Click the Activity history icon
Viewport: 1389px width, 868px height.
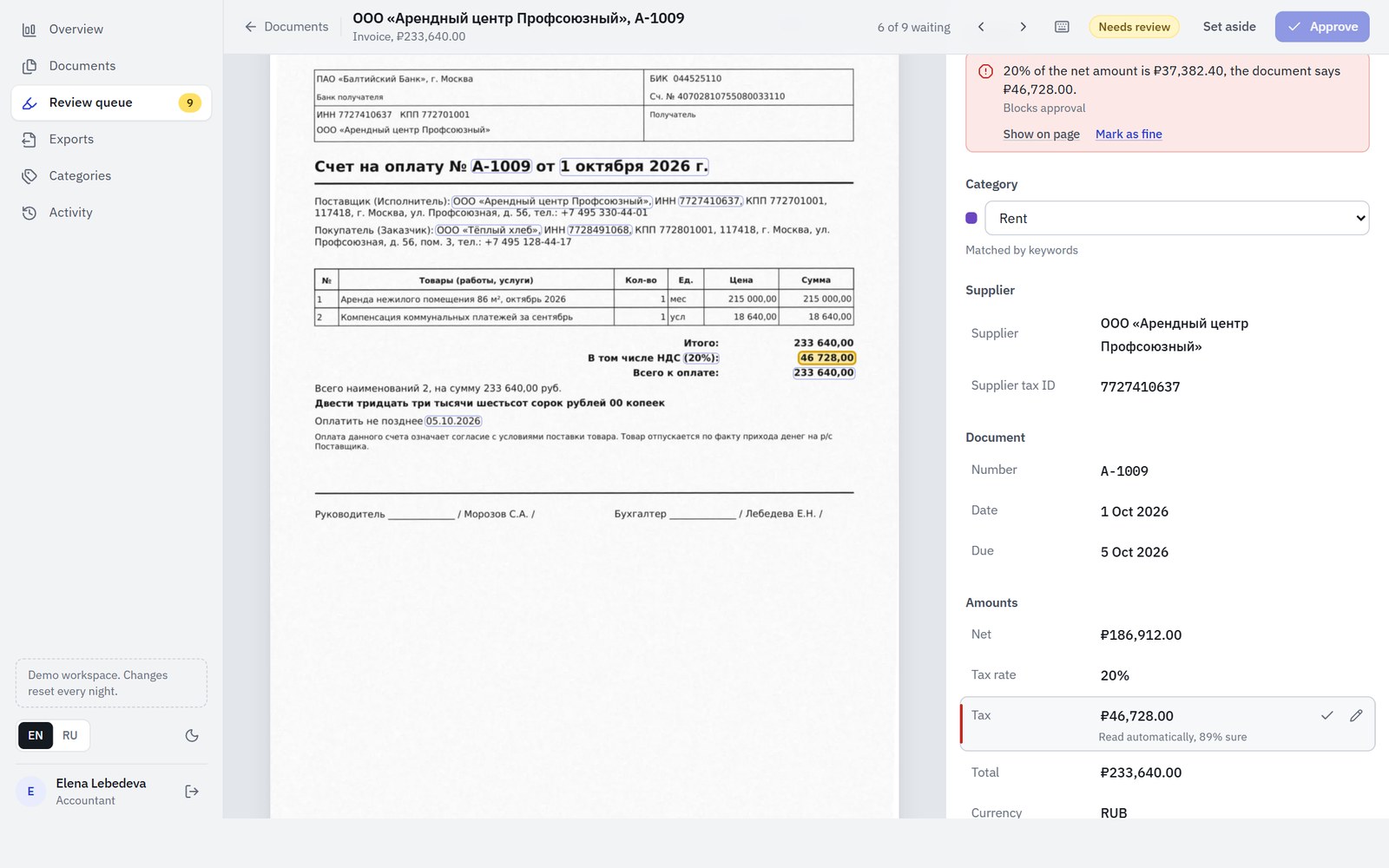(30, 213)
